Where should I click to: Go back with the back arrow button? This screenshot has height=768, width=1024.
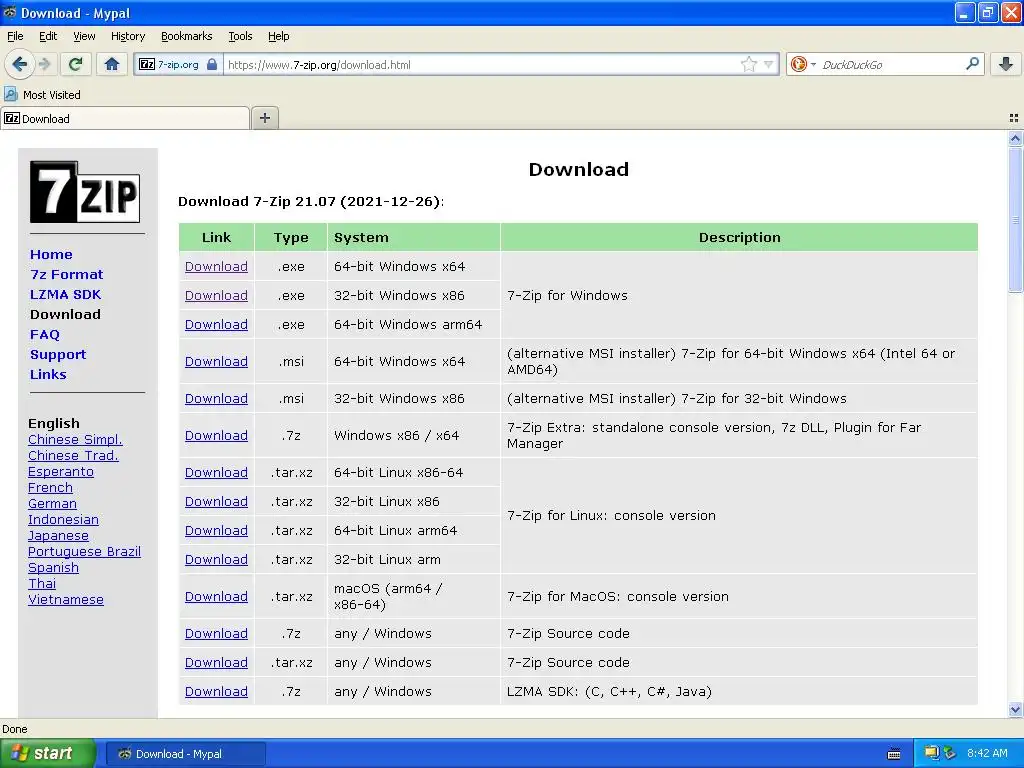click(x=19, y=64)
